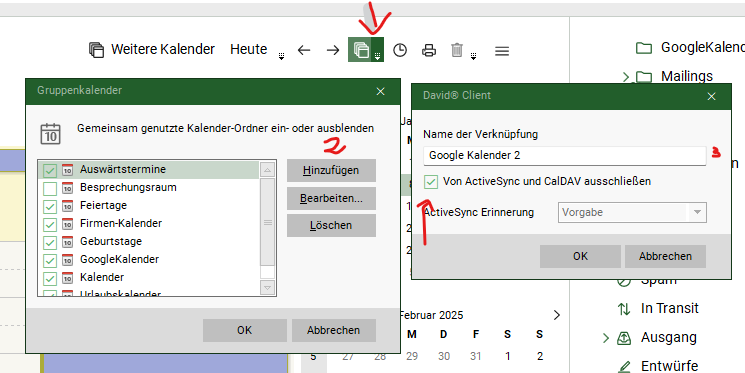Select Geburtstage row in list

148,242
